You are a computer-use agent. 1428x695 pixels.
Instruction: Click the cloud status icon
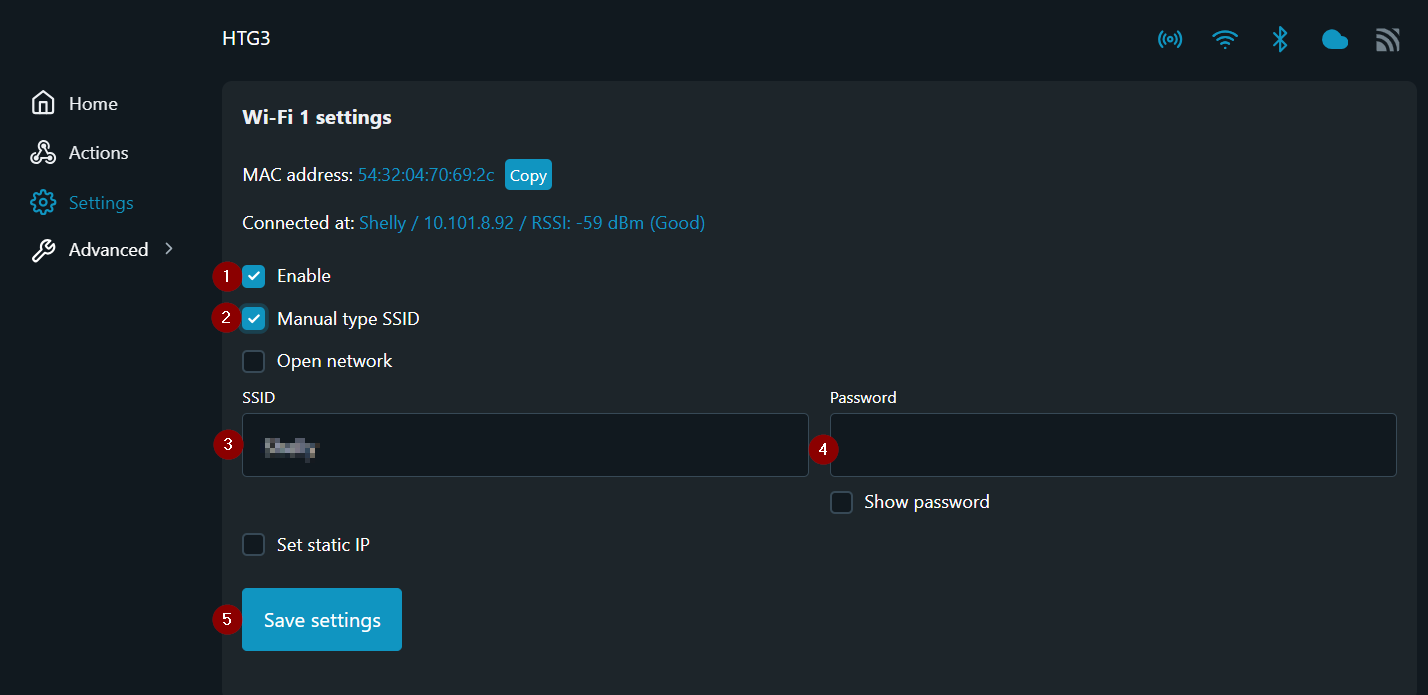[x=1335, y=40]
